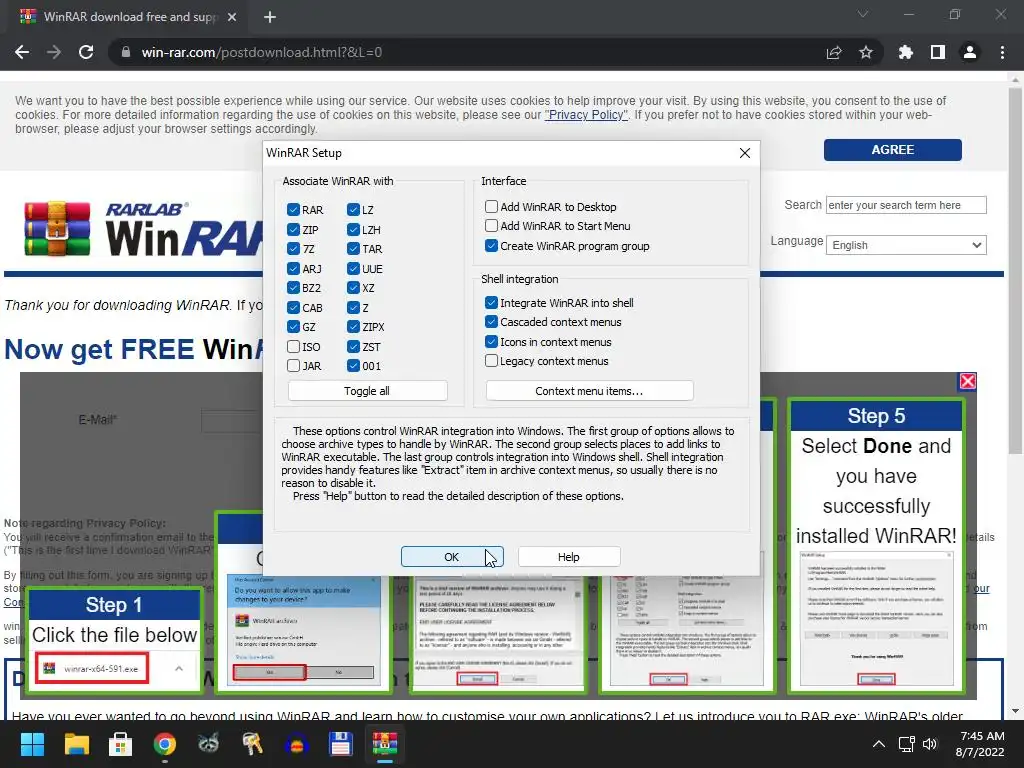Open Chrome extensions puzzle icon
This screenshot has height=768, width=1024.
(906, 52)
